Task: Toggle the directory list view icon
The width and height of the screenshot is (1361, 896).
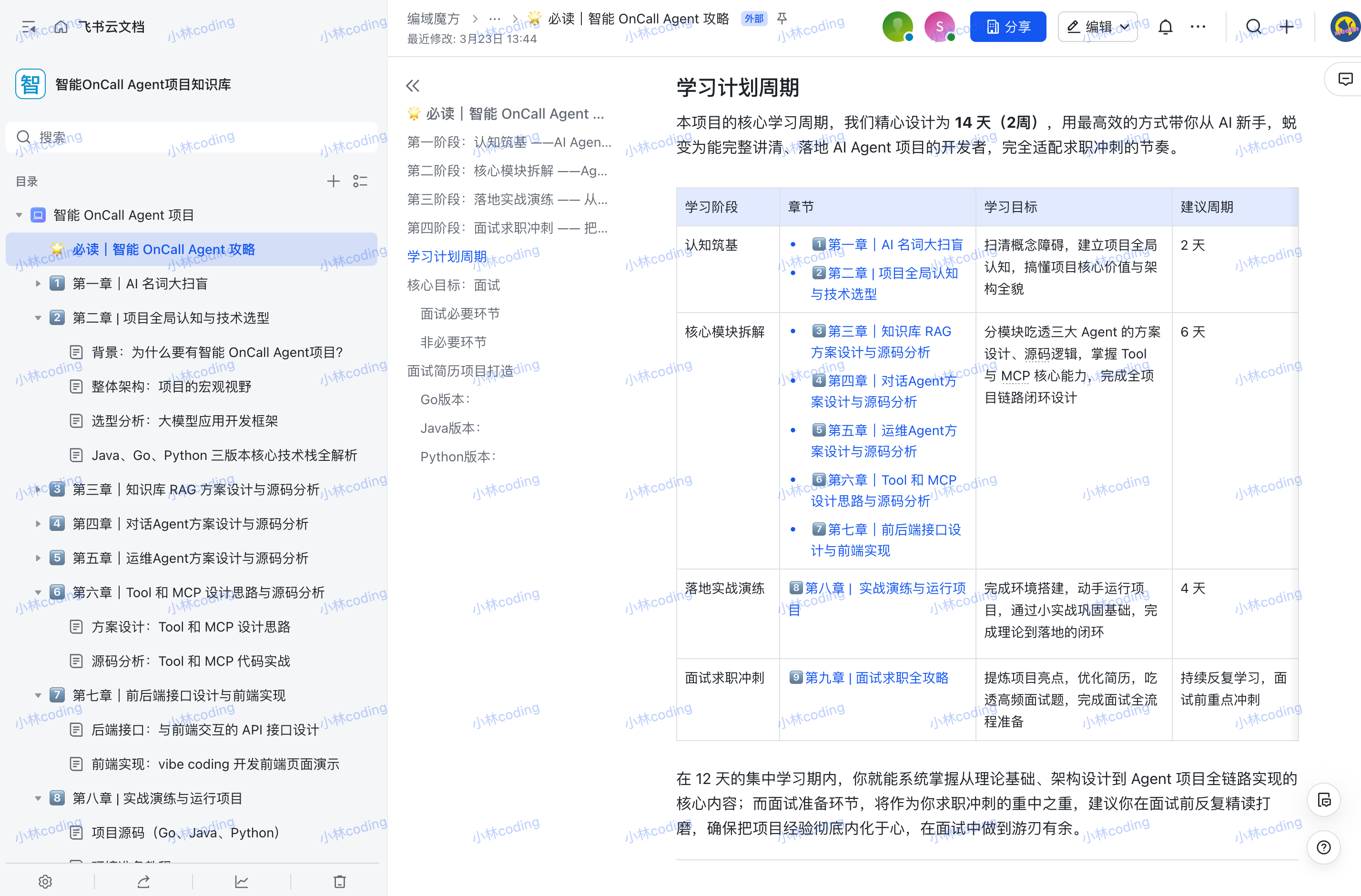Action: pyautogui.click(x=360, y=181)
